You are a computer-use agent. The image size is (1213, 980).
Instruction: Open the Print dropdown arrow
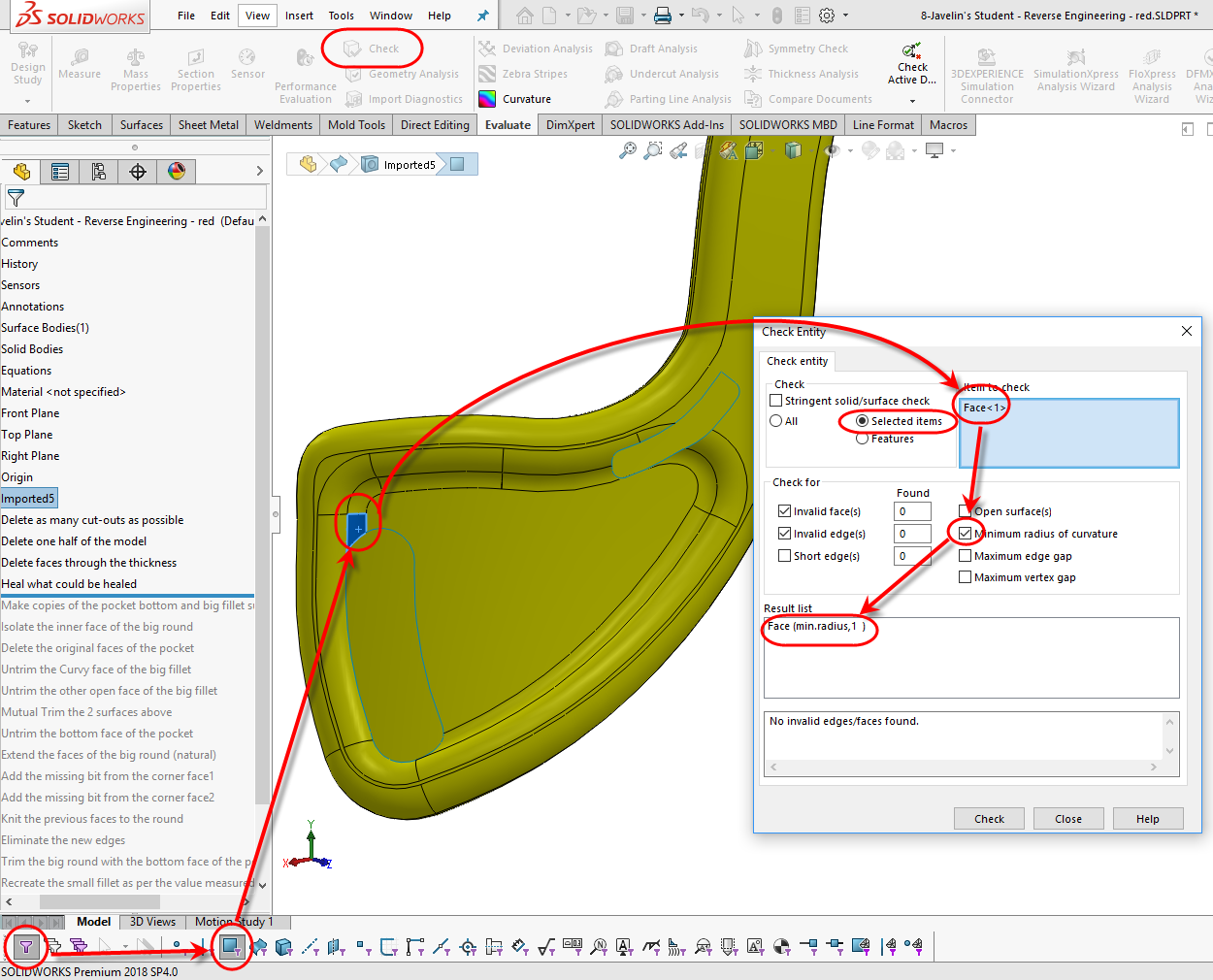tap(681, 16)
